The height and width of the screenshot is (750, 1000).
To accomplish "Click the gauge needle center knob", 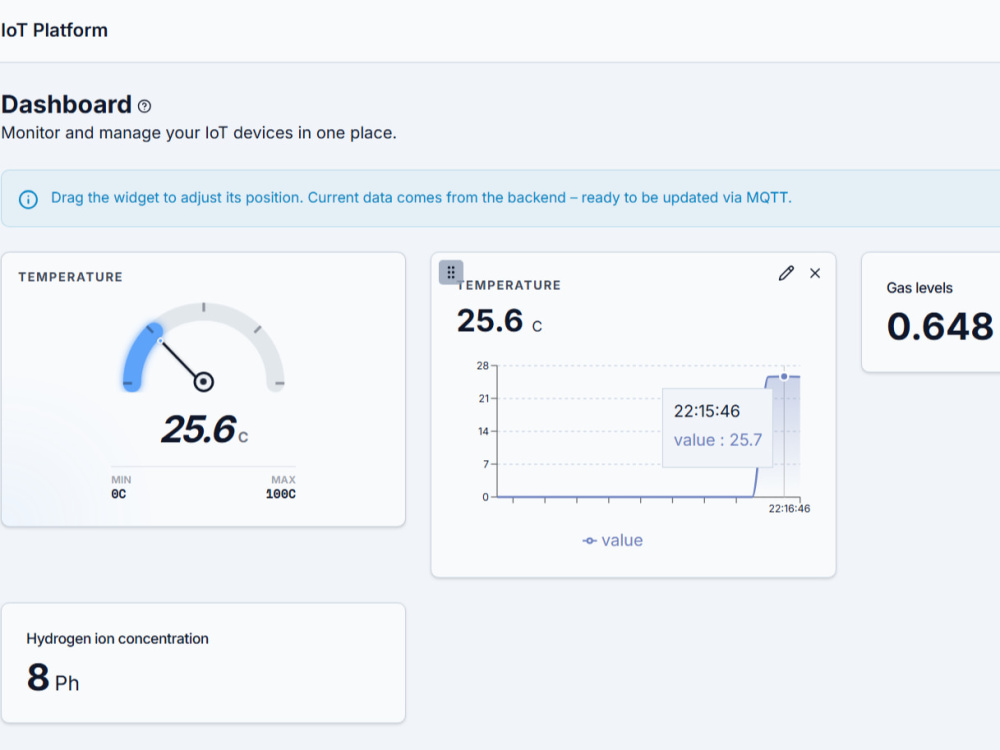I will [x=203, y=382].
